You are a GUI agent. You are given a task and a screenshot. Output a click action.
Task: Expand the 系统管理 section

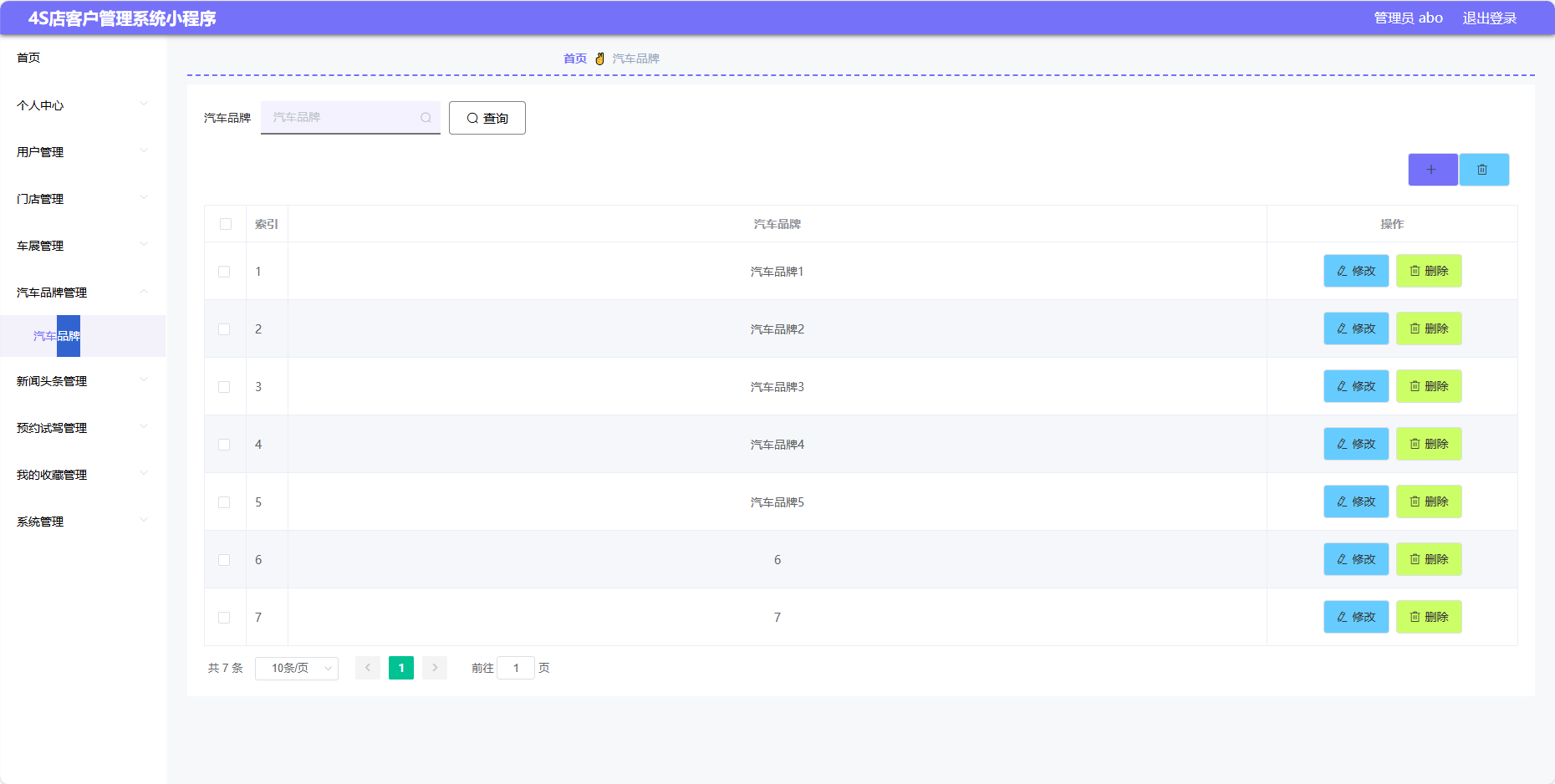83,522
